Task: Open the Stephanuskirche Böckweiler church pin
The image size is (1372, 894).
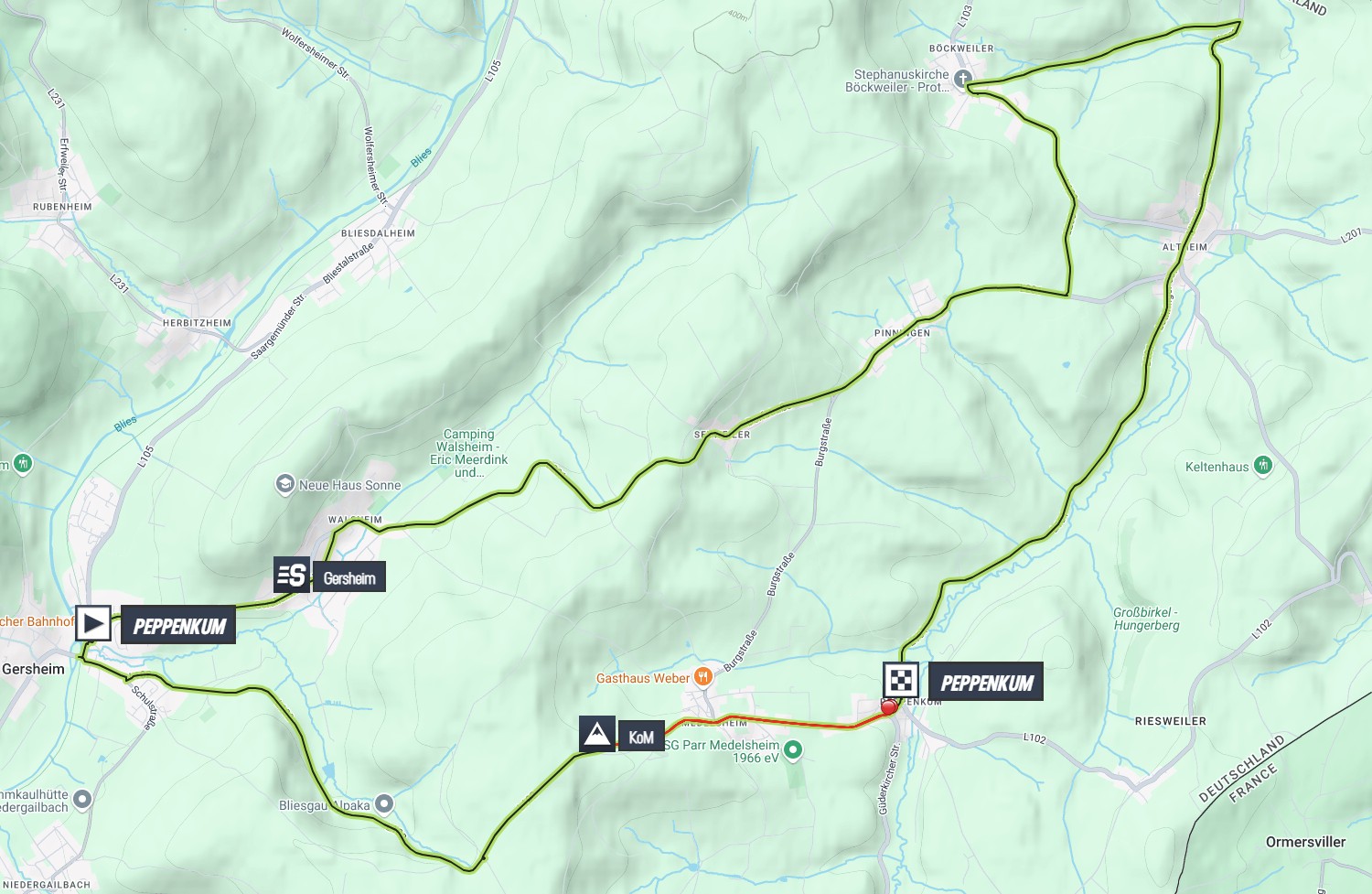Action: [962, 79]
